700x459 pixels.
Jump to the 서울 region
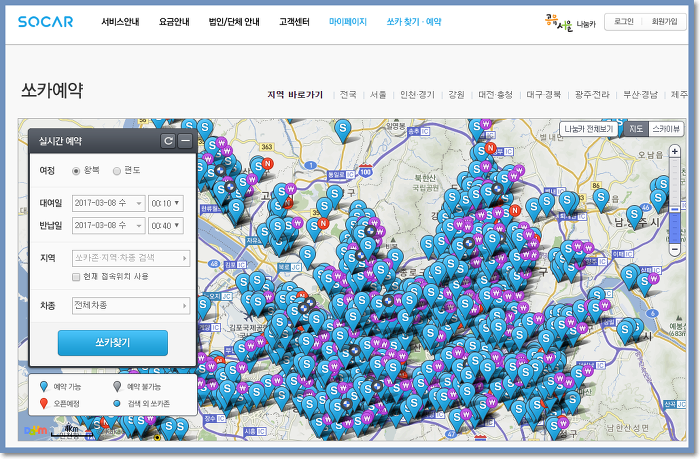point(378,94)
